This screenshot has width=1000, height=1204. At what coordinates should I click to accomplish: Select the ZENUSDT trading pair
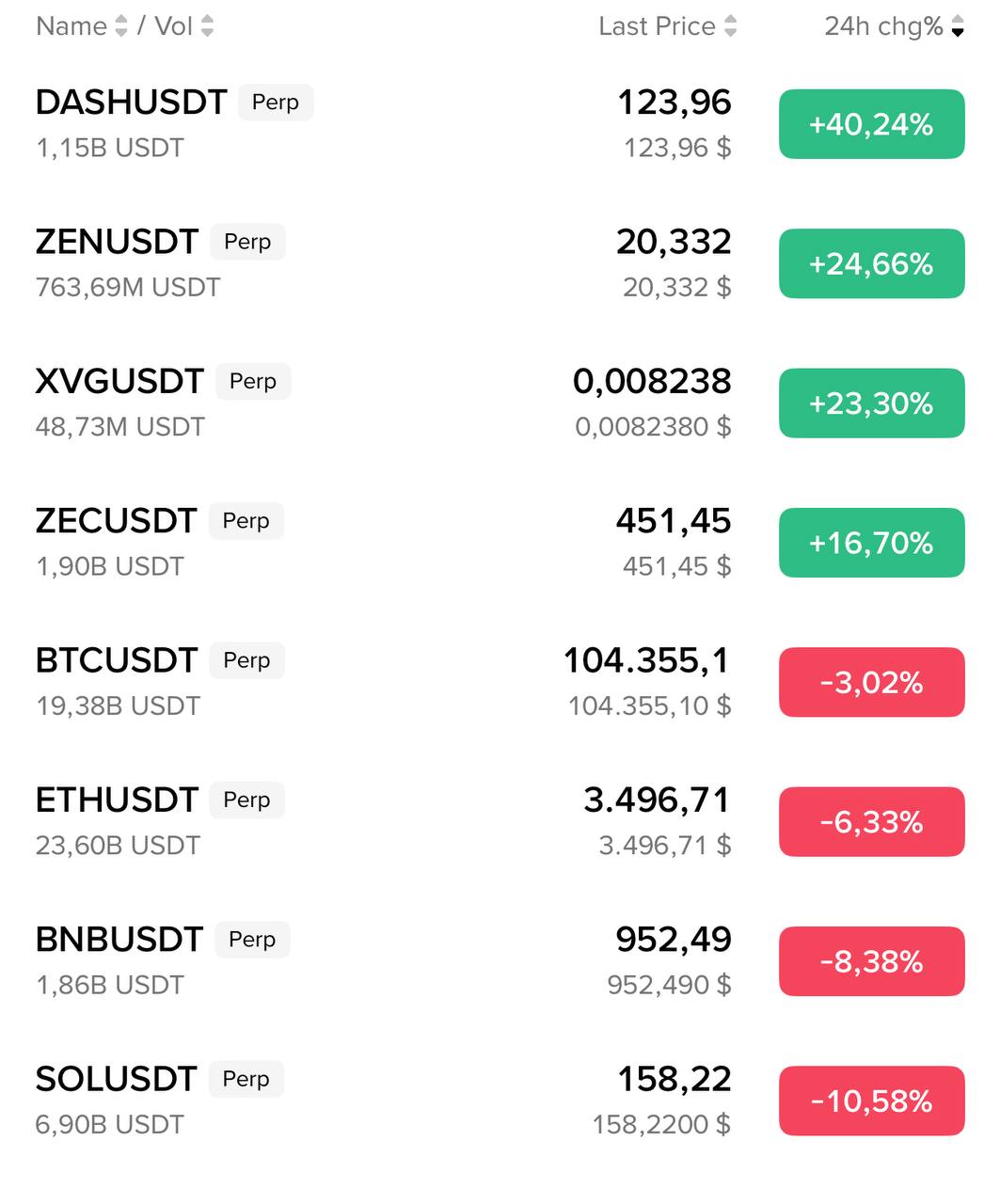pyautogui.click(x=117, y=242)
